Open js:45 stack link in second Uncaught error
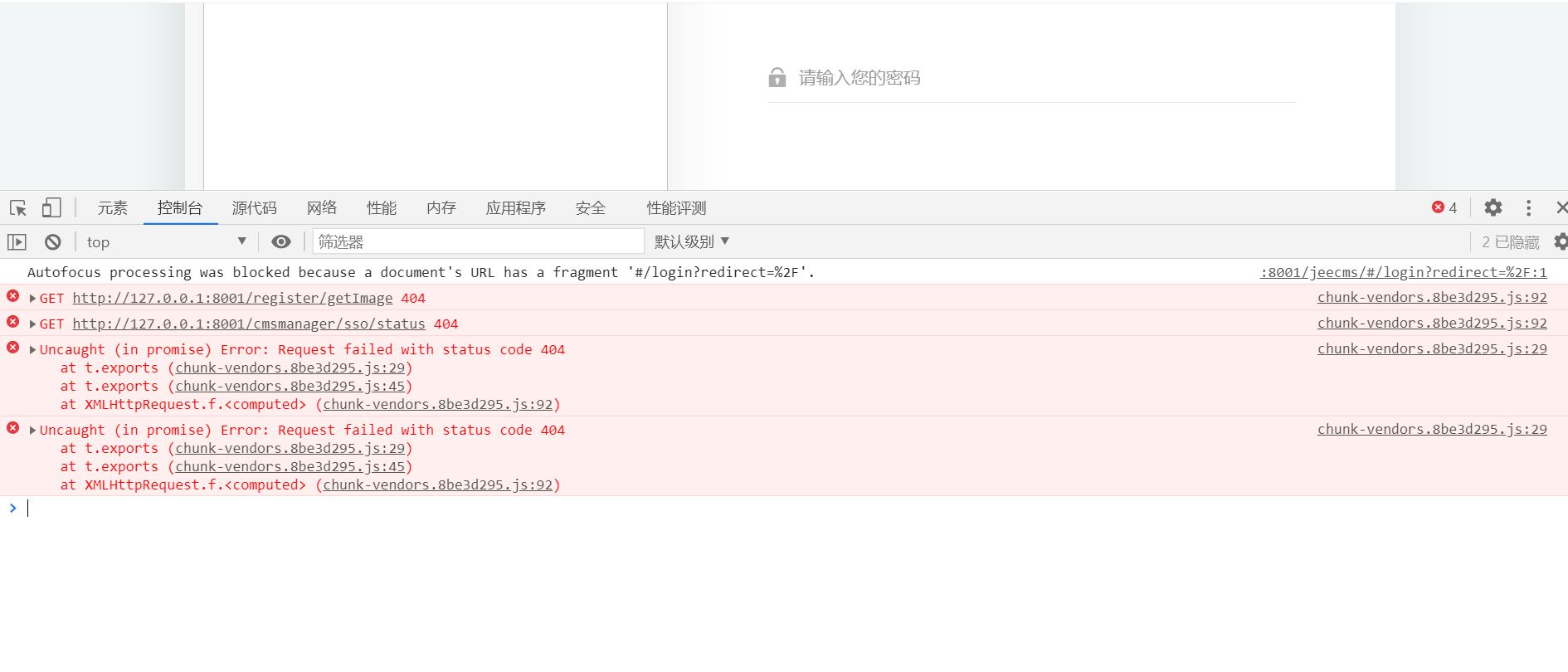Viewport: 1568px width, 672px height. coord(290,467)
